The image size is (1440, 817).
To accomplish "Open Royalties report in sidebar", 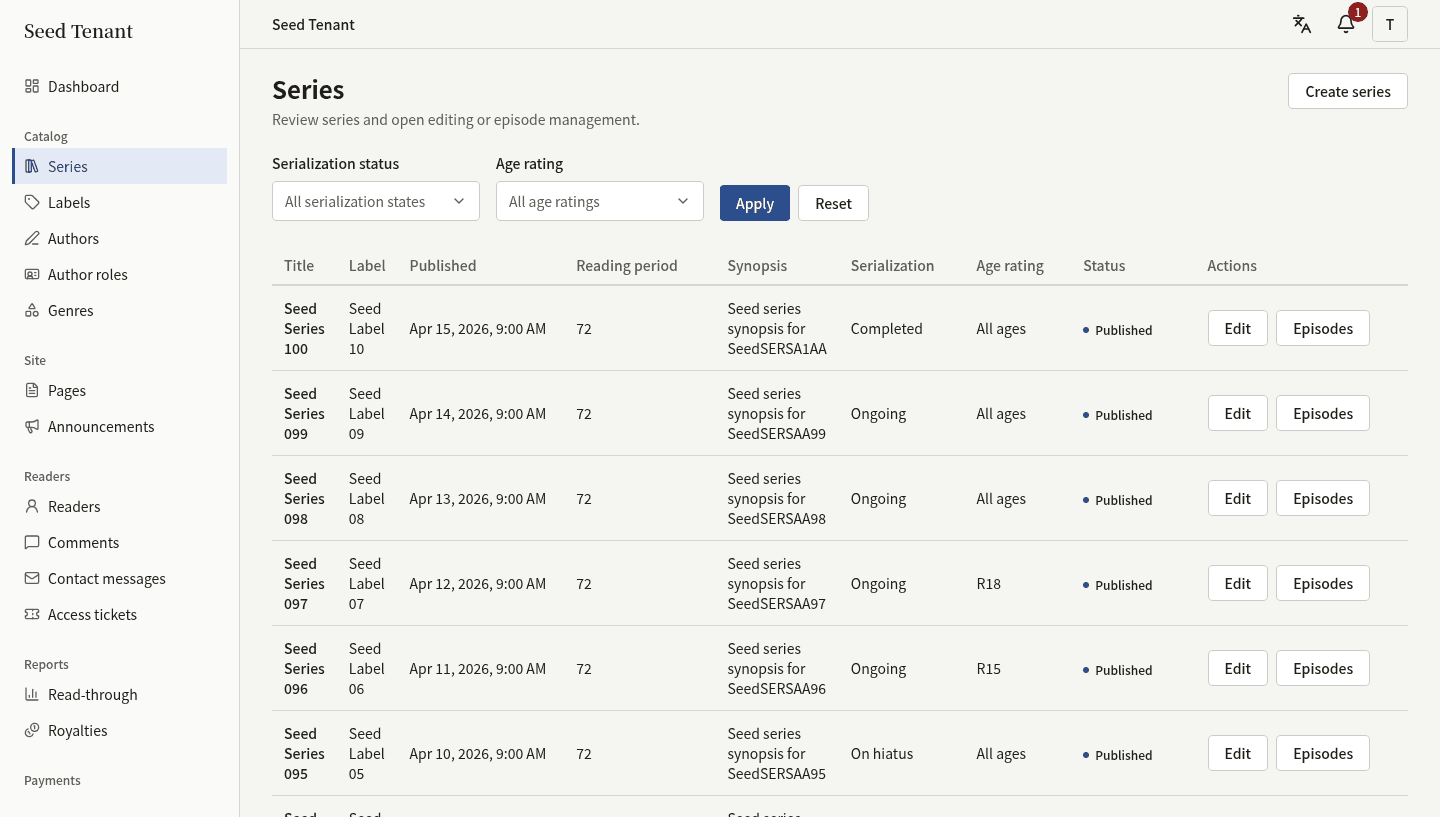I will click(x=120, y=730).
